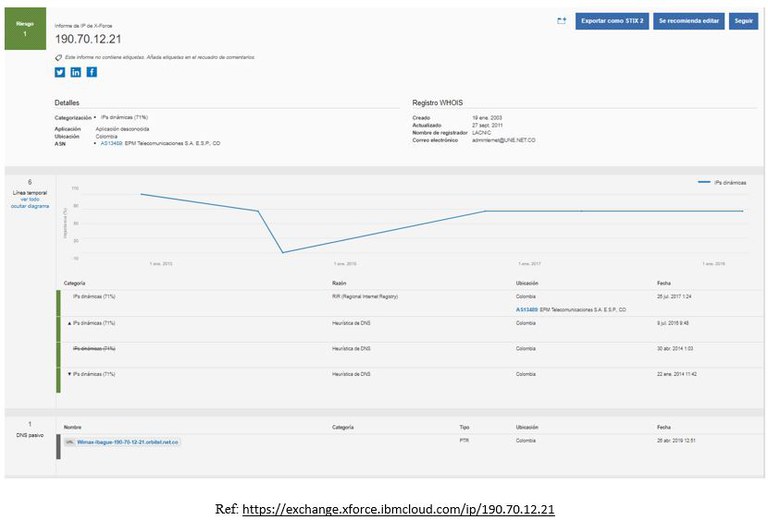Click 'ver todo' timeline link

[x=29, y=199]
